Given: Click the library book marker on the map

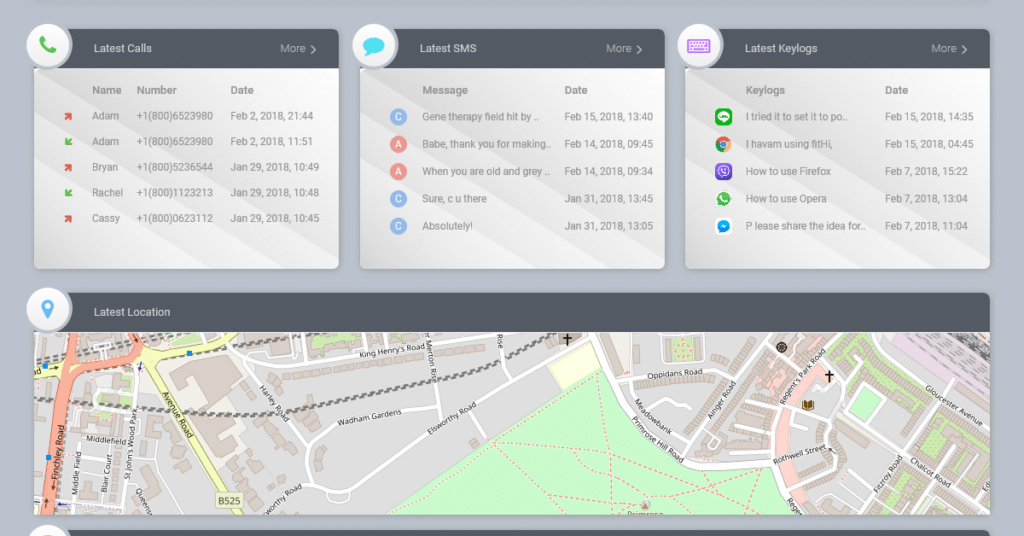Looking at the screenshot, I should click(x=808, y=405).
